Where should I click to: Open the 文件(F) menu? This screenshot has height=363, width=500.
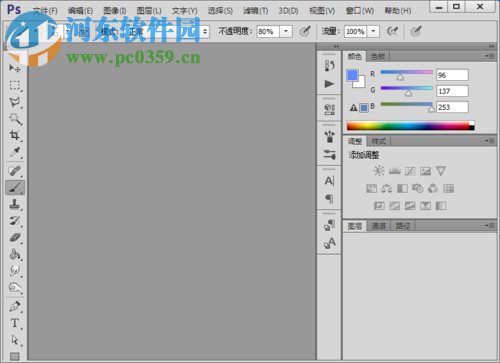click(x=45, y=11)
